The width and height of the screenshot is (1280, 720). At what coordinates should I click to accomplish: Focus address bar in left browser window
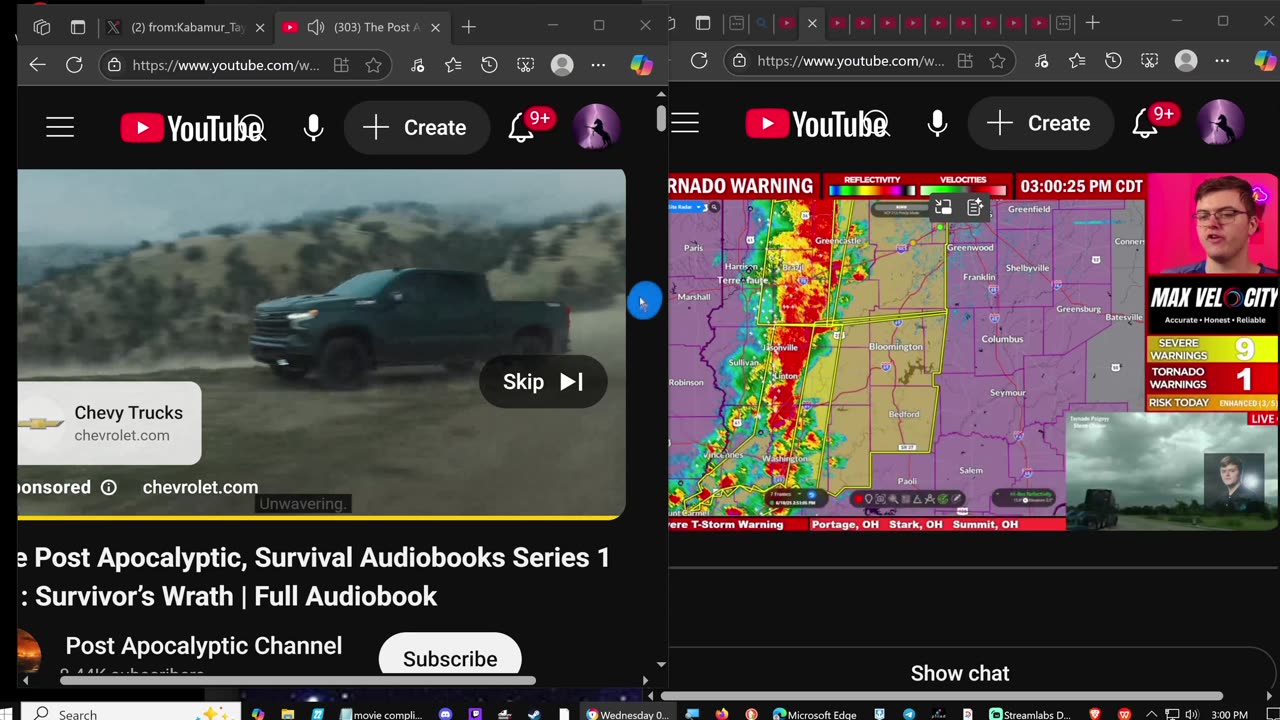pyautogui.click(x=225, y=65)
